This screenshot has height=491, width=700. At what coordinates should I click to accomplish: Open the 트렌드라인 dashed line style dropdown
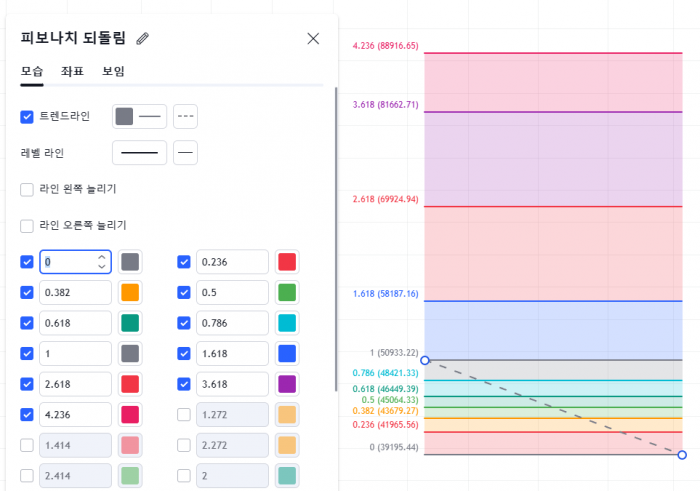(x=185, y=116)
